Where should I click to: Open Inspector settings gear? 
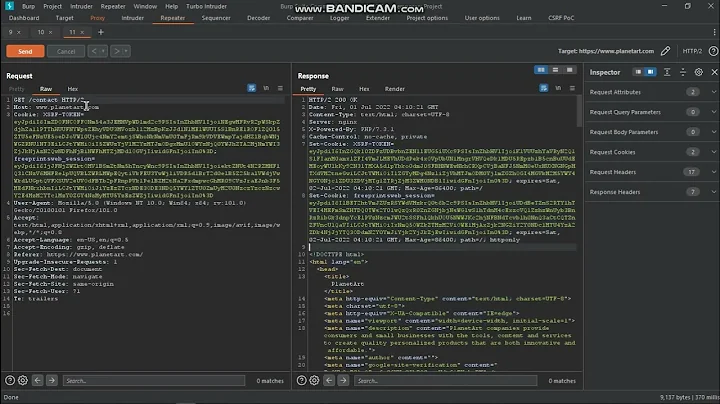(698, 72)
